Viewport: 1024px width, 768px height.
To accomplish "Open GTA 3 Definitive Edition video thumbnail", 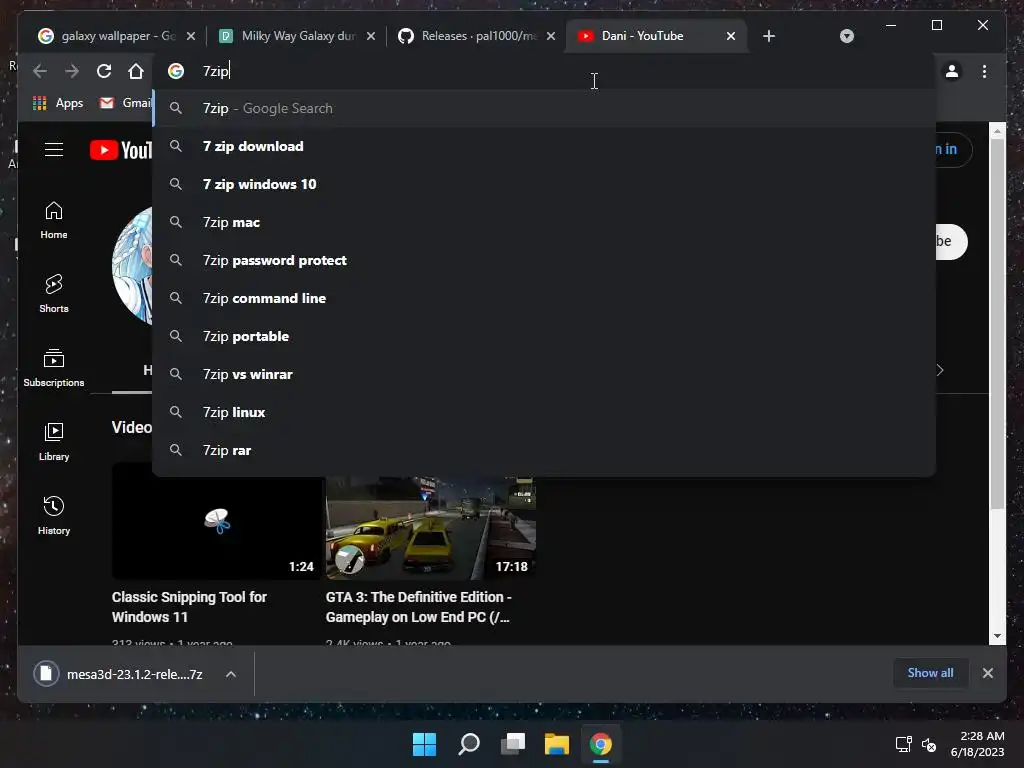I will (x=431, y=528).
